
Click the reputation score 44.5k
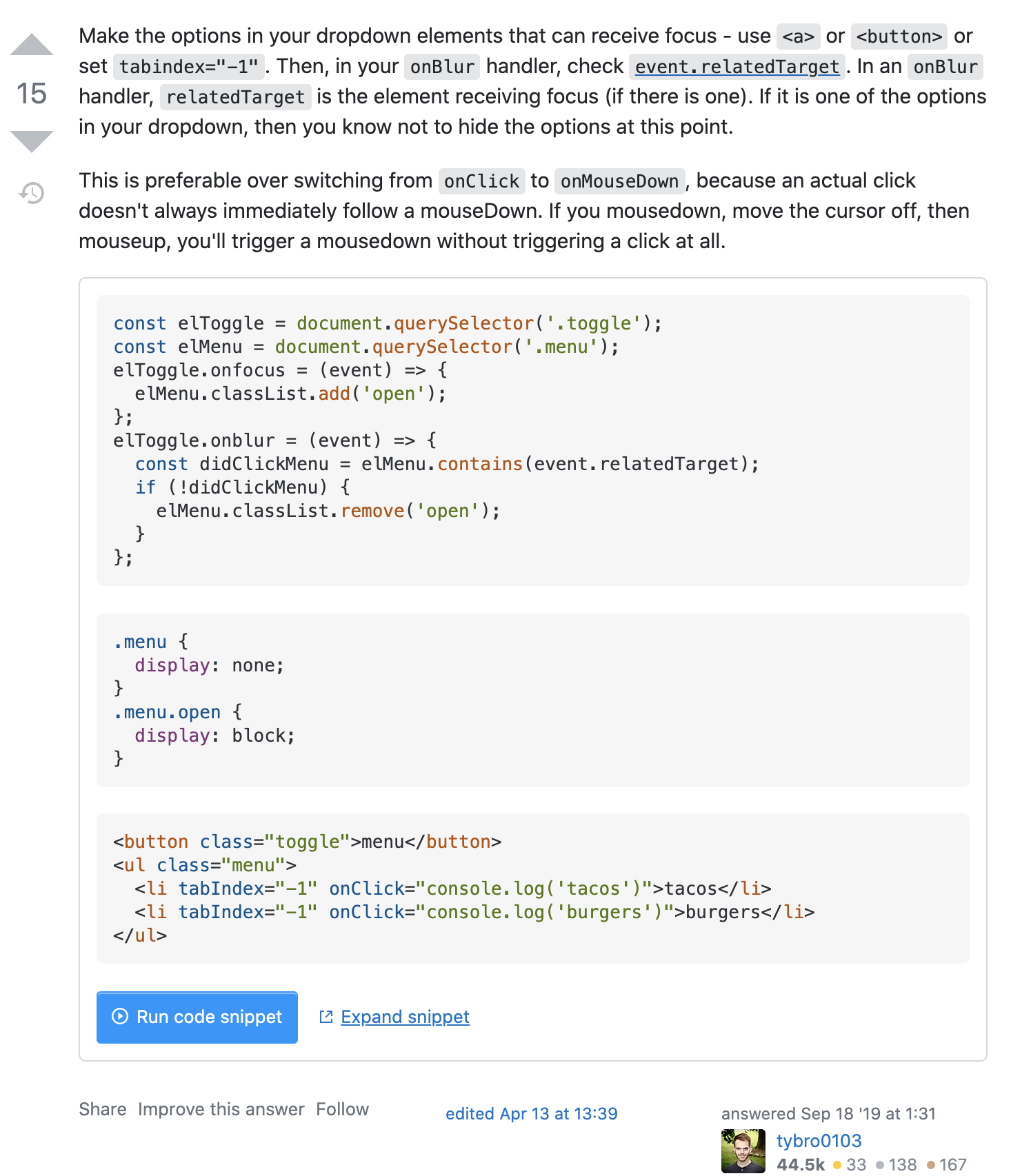[800, 1164]
